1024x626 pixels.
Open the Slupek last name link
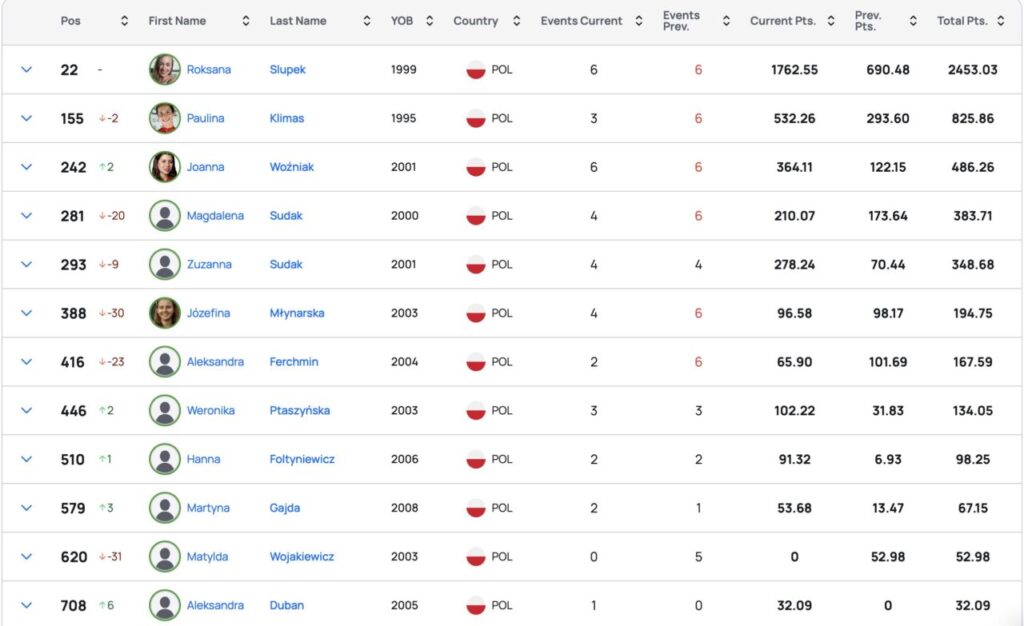click(287, 70)
